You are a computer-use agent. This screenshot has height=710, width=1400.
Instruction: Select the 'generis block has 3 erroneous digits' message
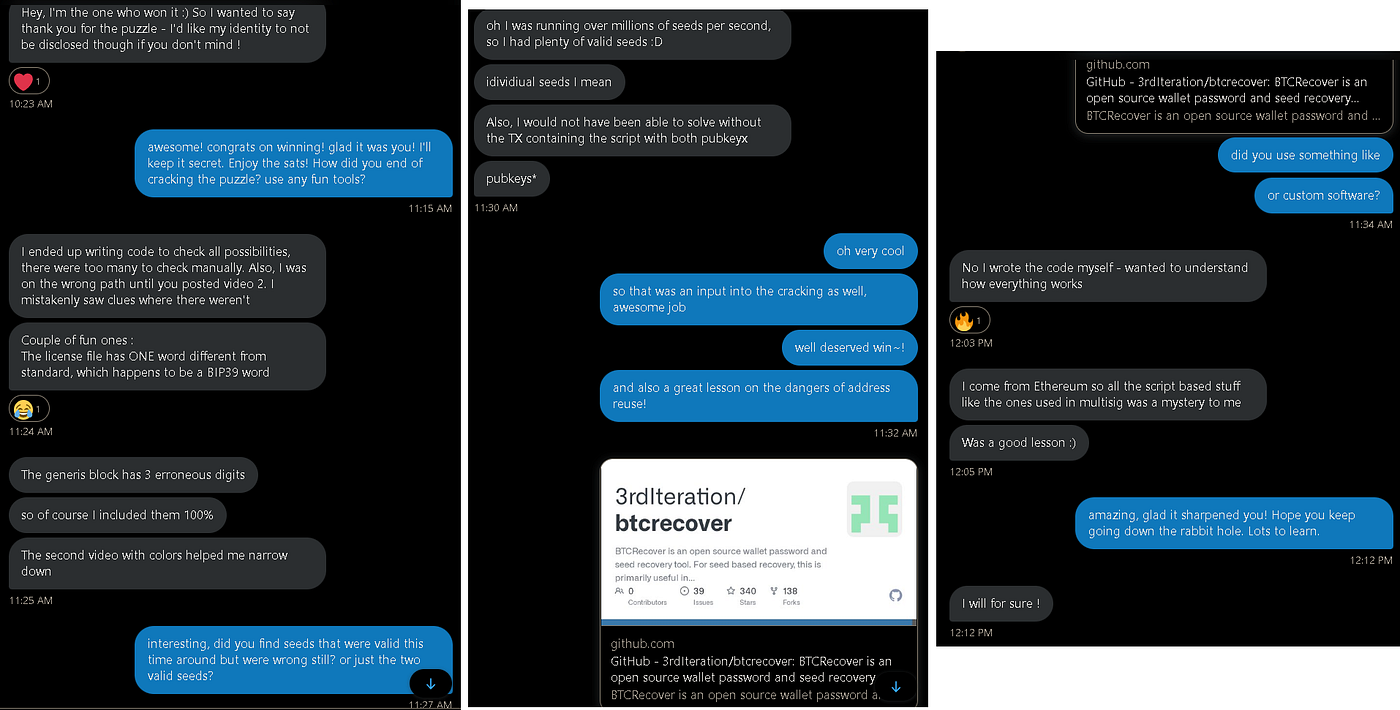(133, 474)
